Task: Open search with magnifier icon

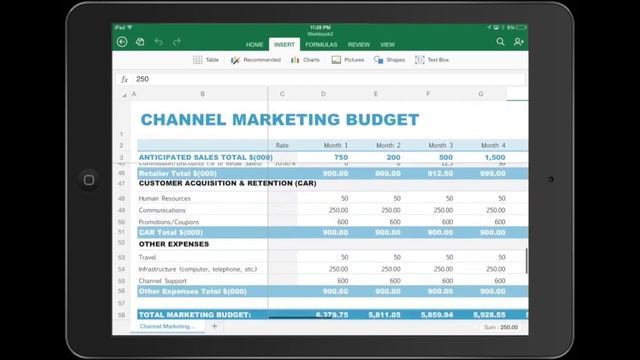Action: tap(500, 42)
